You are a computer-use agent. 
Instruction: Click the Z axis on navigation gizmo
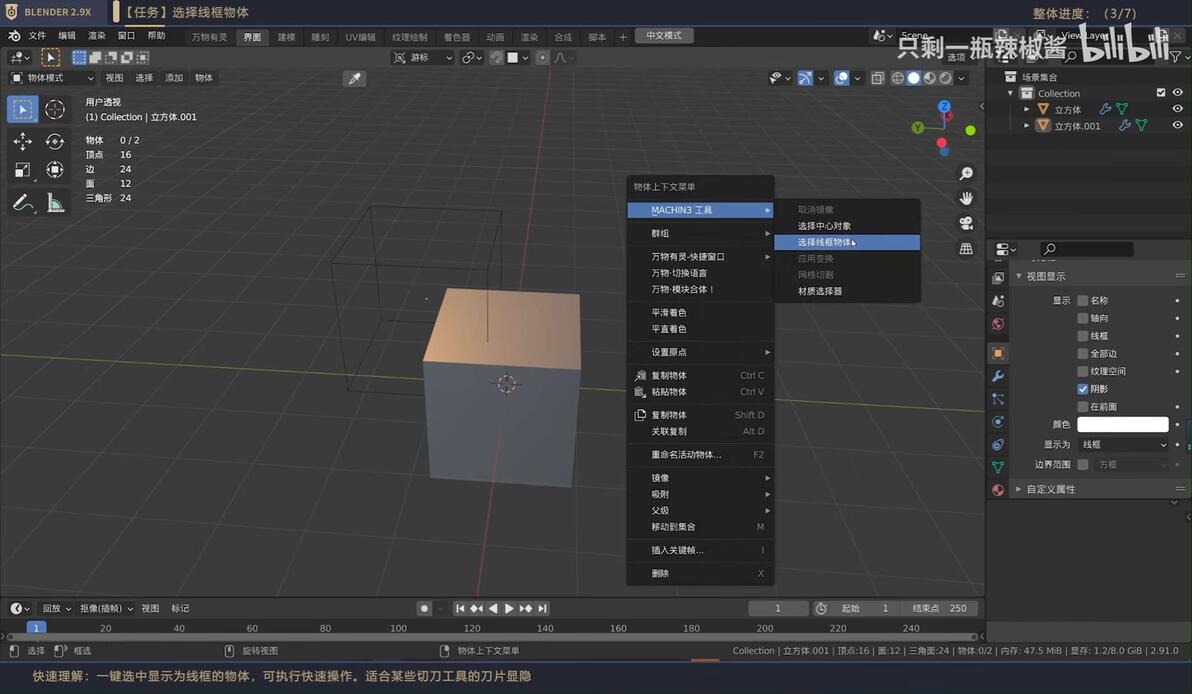click(x=944, y=107)
